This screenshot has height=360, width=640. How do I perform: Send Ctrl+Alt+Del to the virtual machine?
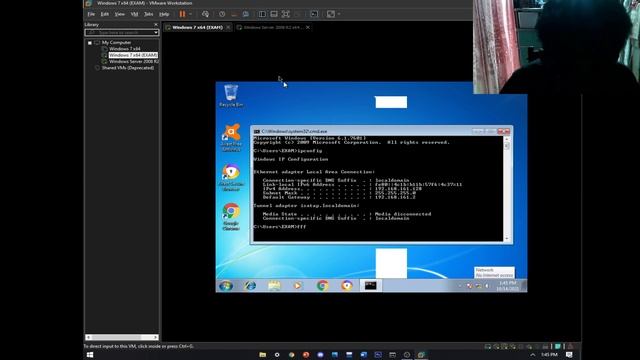point(205,14)
